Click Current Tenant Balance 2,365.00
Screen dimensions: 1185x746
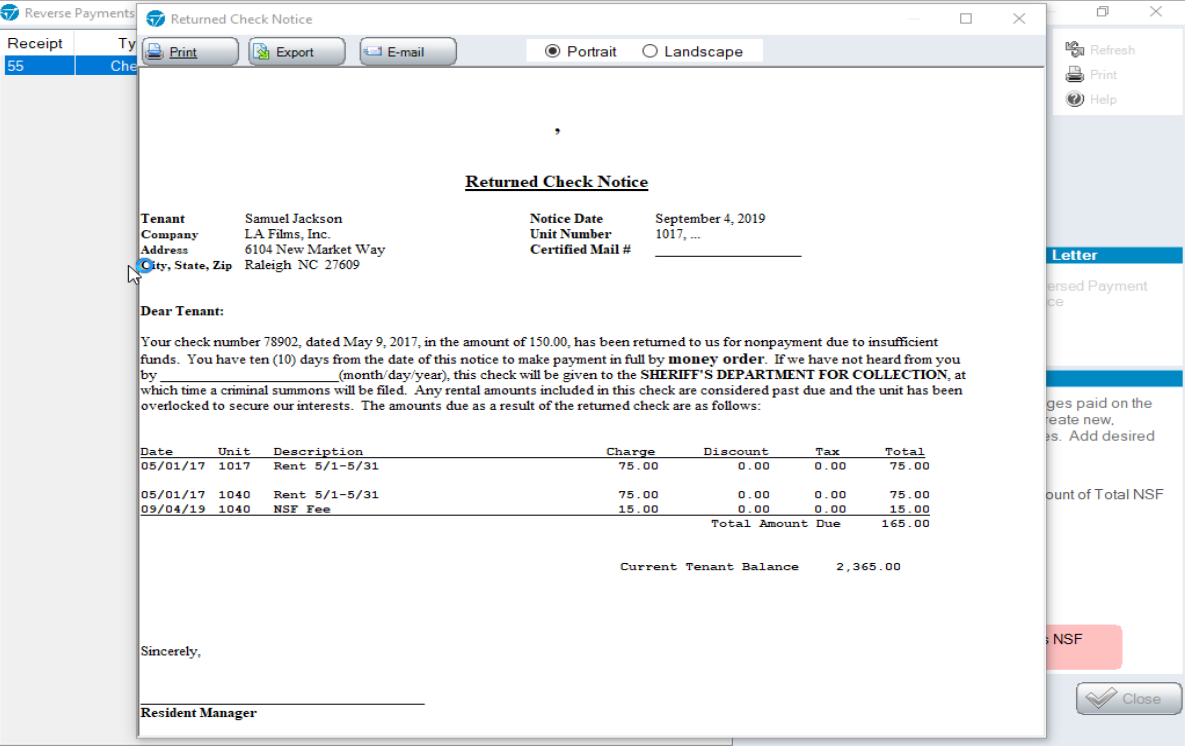pyautogui.click(x=868, y=567)
